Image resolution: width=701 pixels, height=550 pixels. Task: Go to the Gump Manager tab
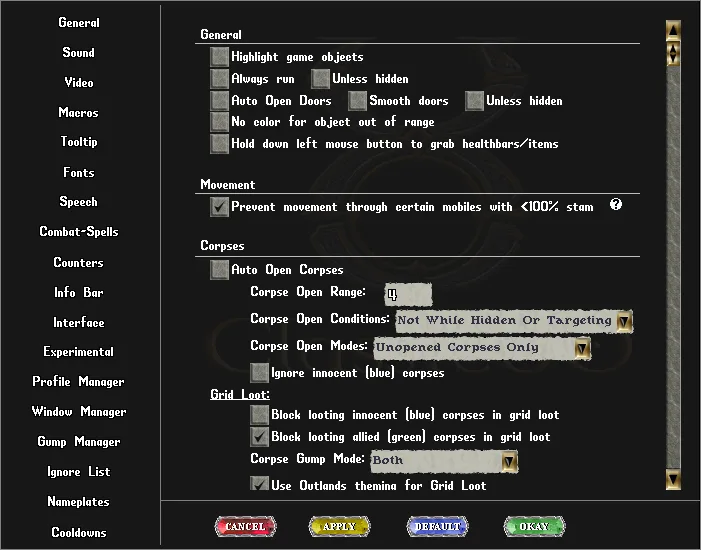[79, 442]
